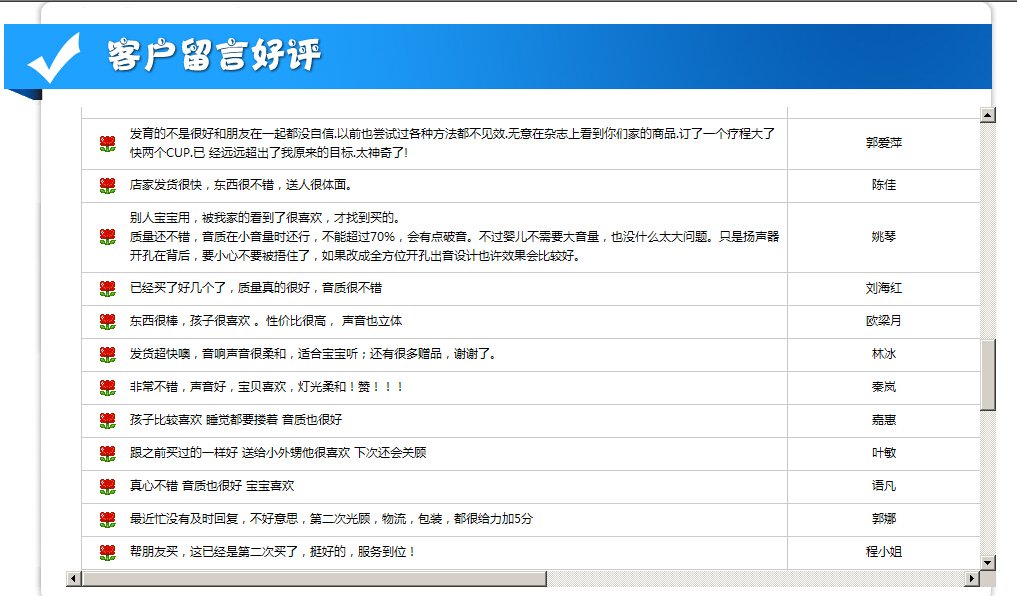Select the flower icon for 刘海红's review

tap(108, 289)
